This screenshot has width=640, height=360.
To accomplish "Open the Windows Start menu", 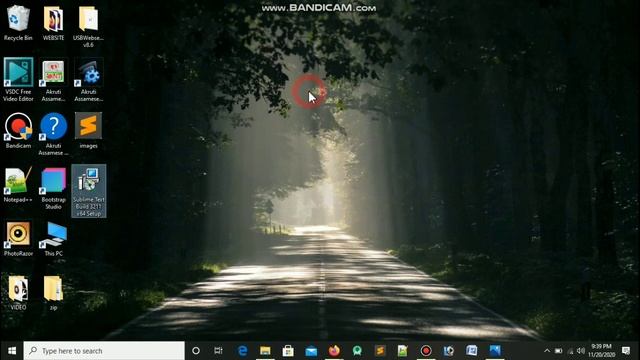I will [x=12, y=351].
